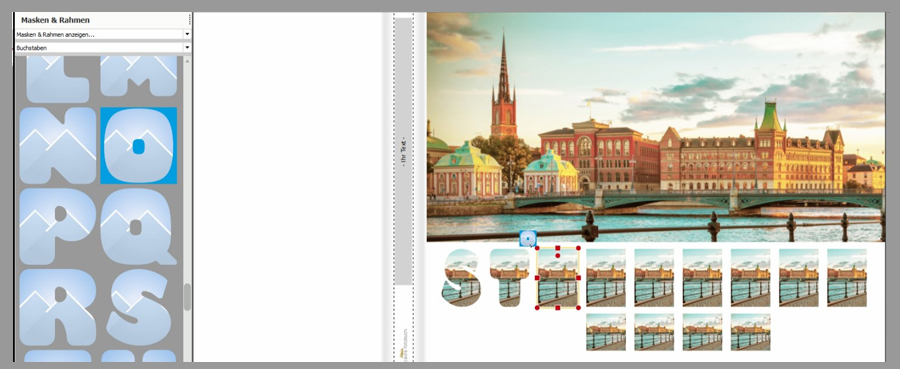Click the scrollbar thumb in masks panel
Image resolution: width=900 pixels, height=369 pixels.
pyautogui.click(x=187, y=297)
